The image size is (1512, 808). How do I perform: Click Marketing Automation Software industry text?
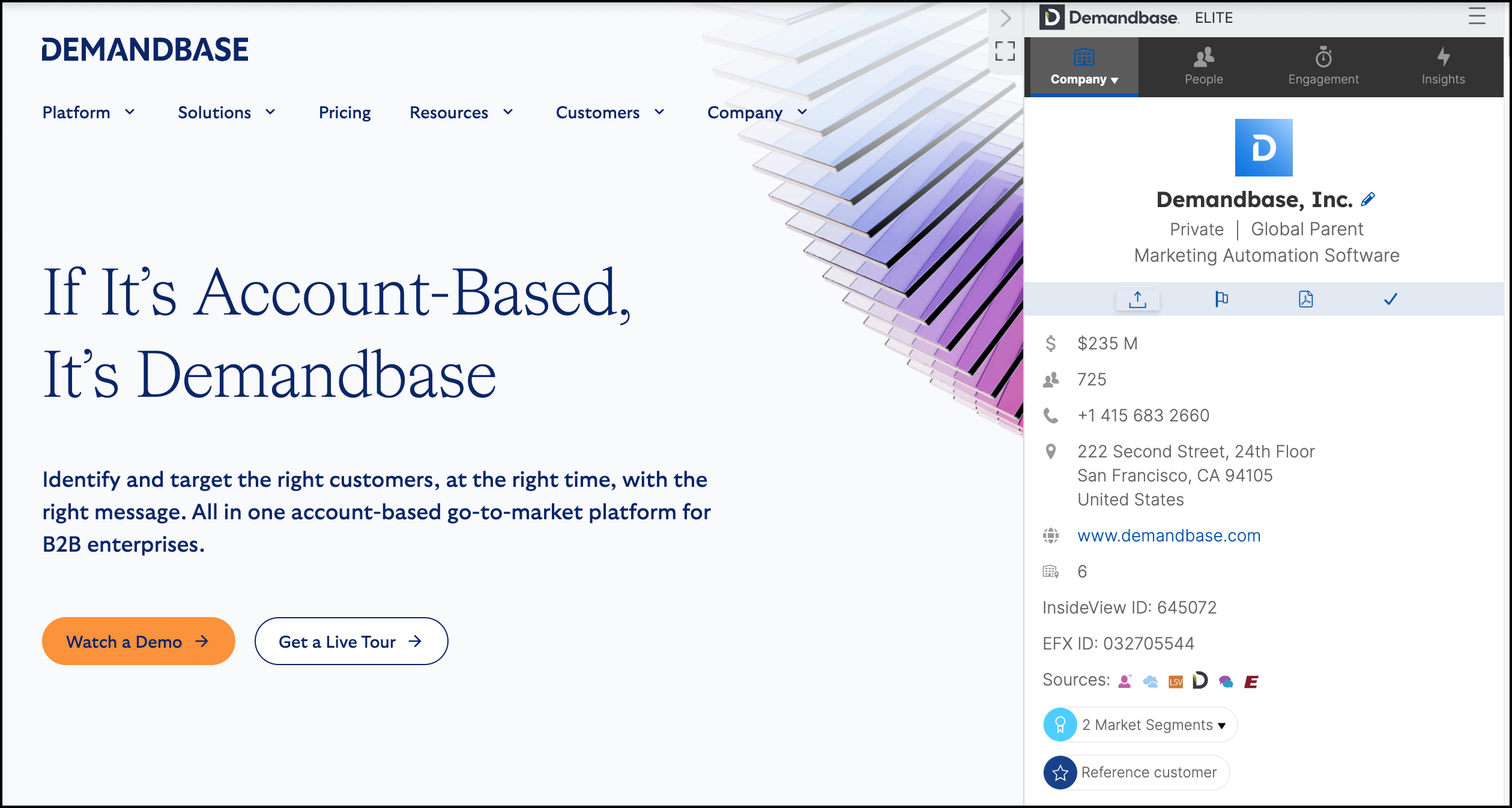pos(1266,256)
